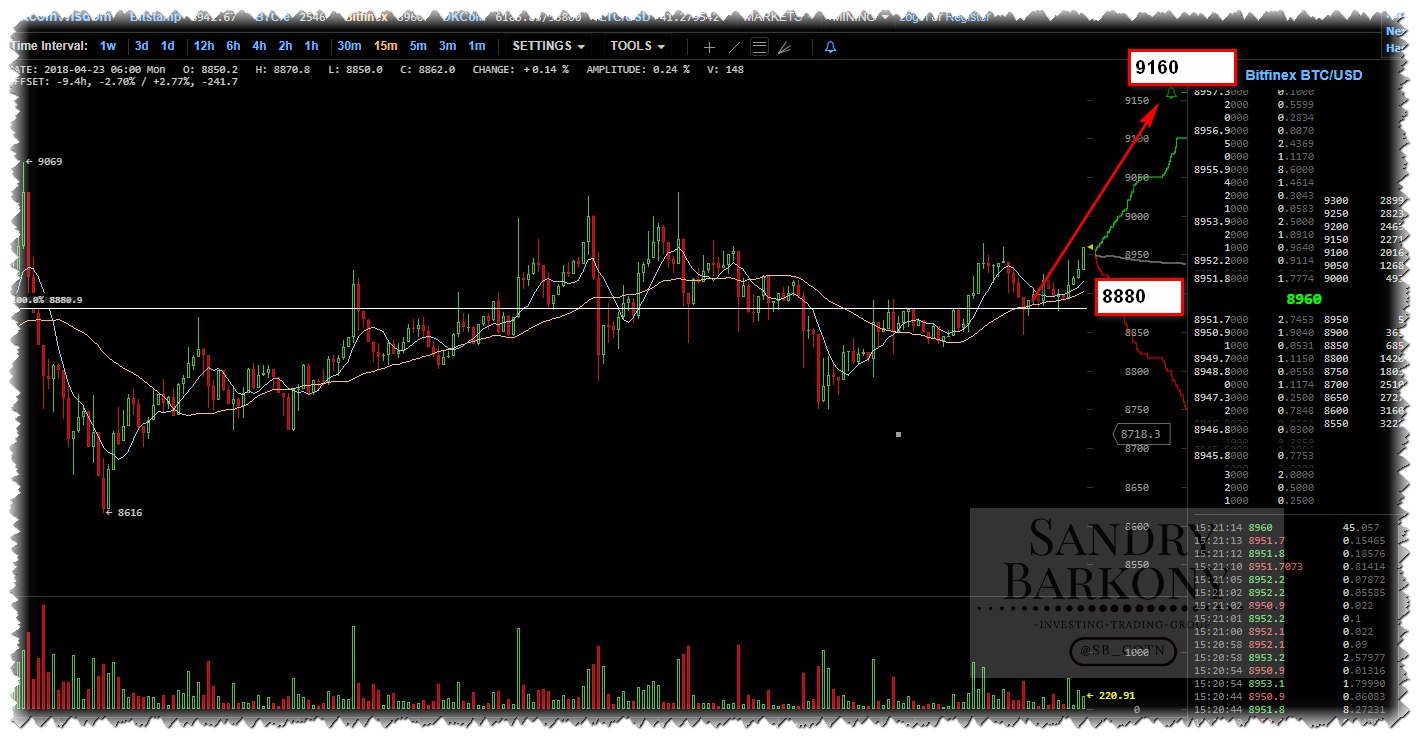The height and width of the screenshot is (737, 1419).
Task: Select the 15:21:12 trade of 0.18576
Action: 1291,553
